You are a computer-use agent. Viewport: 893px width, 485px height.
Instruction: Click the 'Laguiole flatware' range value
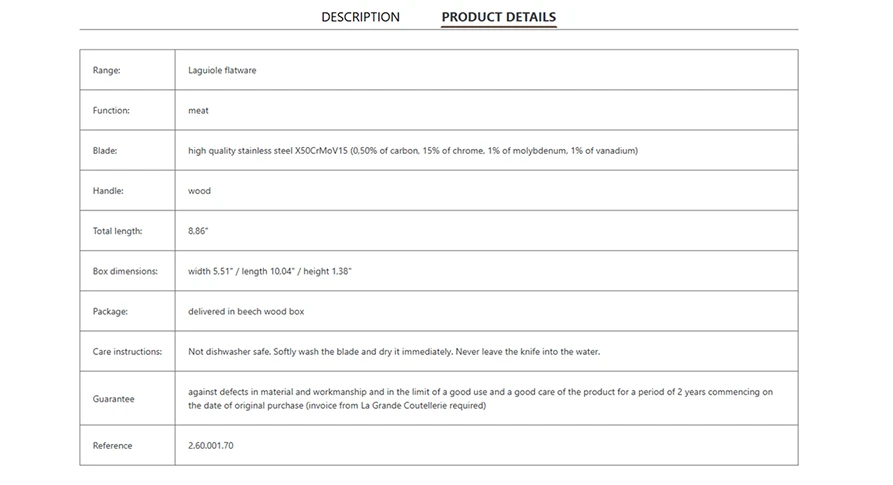[x=222, y=70]
